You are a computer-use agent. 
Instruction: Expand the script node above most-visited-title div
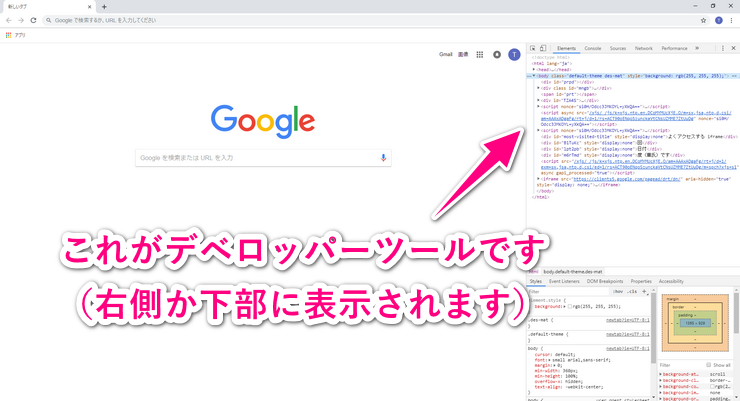click(538, 130)
